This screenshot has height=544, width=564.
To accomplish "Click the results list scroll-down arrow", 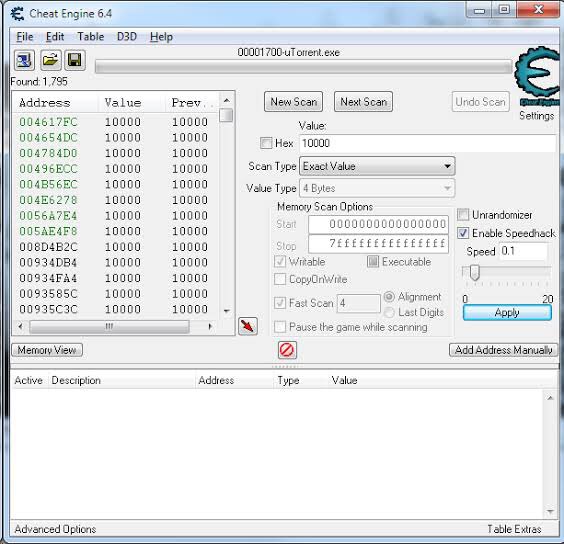I will coord(226,311).
